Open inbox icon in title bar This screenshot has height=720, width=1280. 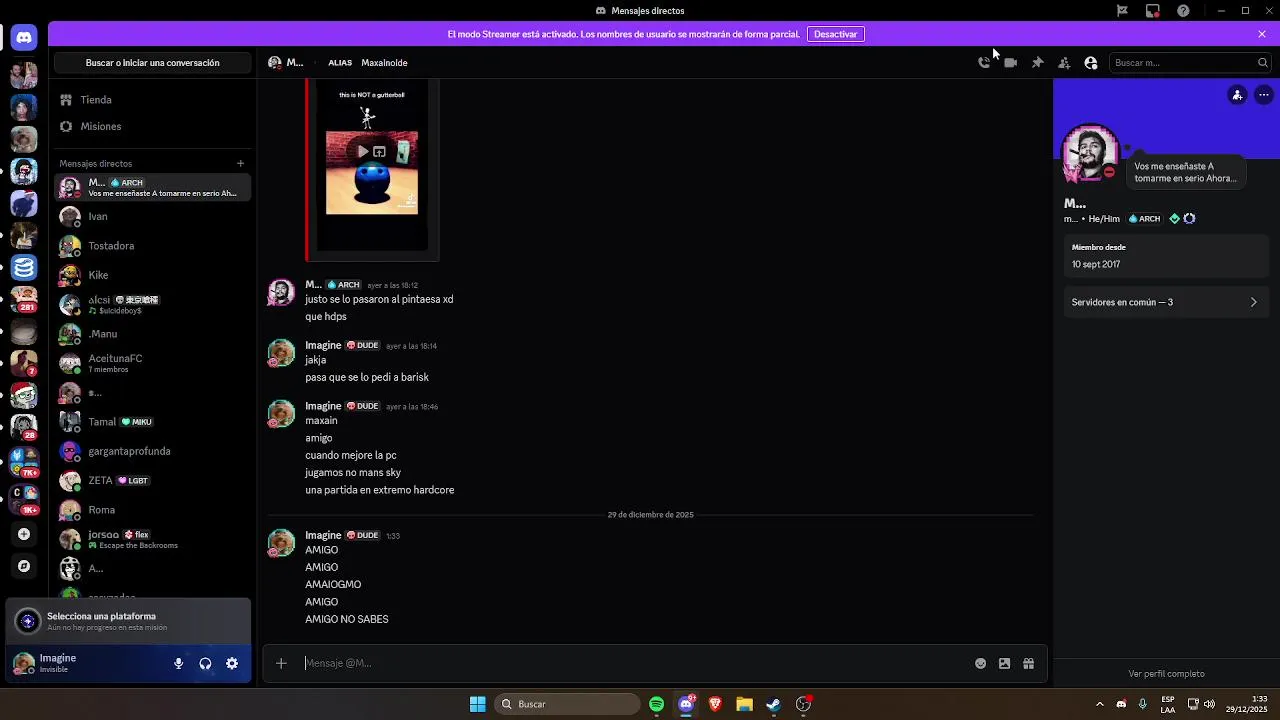click(1153, 11)
